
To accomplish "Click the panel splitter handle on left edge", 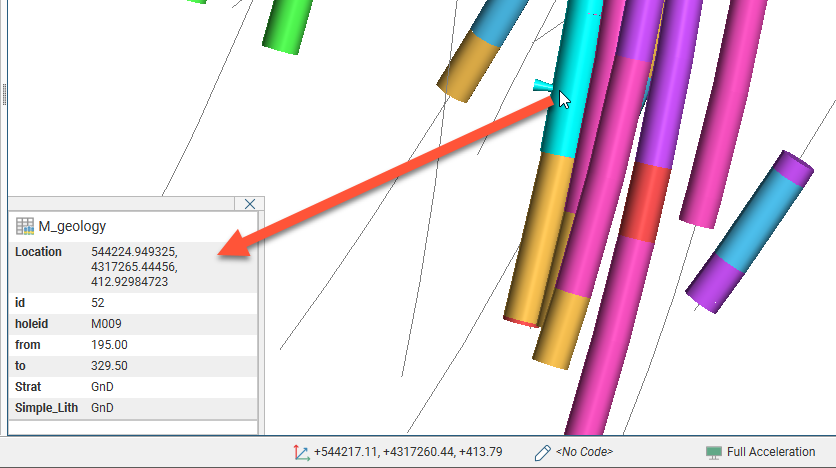I will 4,95.
